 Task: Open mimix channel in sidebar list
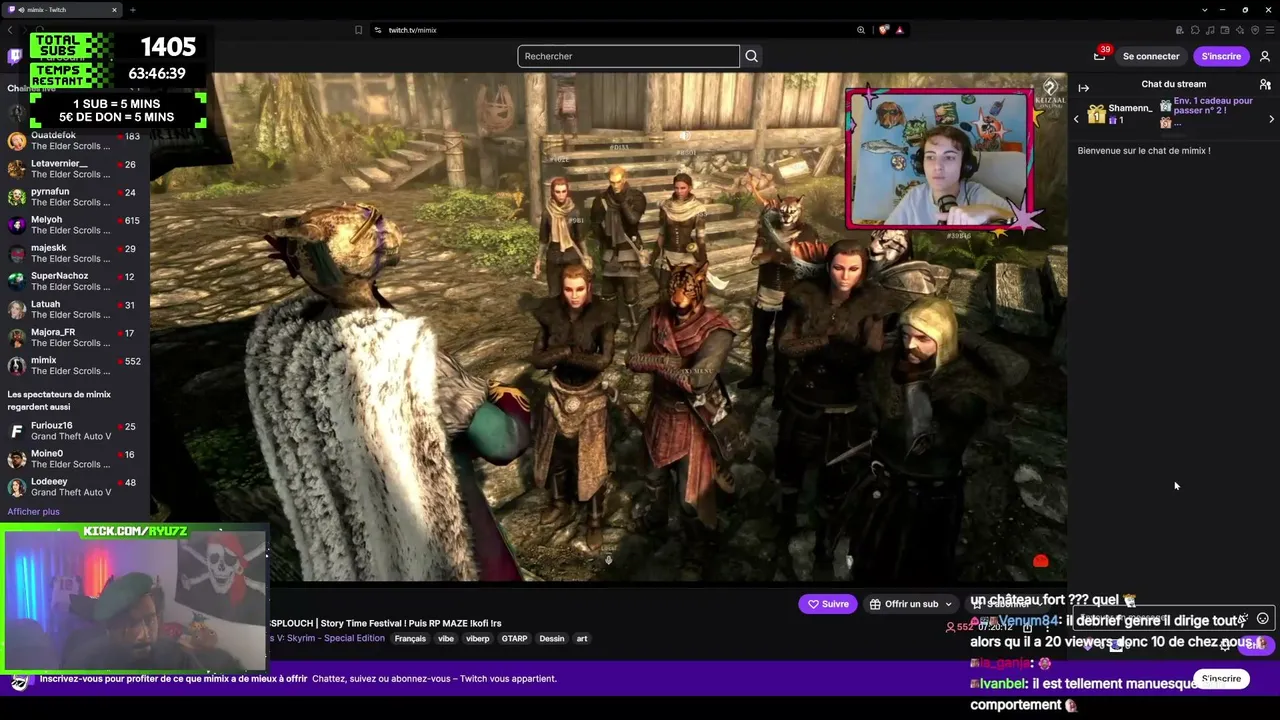point(75,365)
